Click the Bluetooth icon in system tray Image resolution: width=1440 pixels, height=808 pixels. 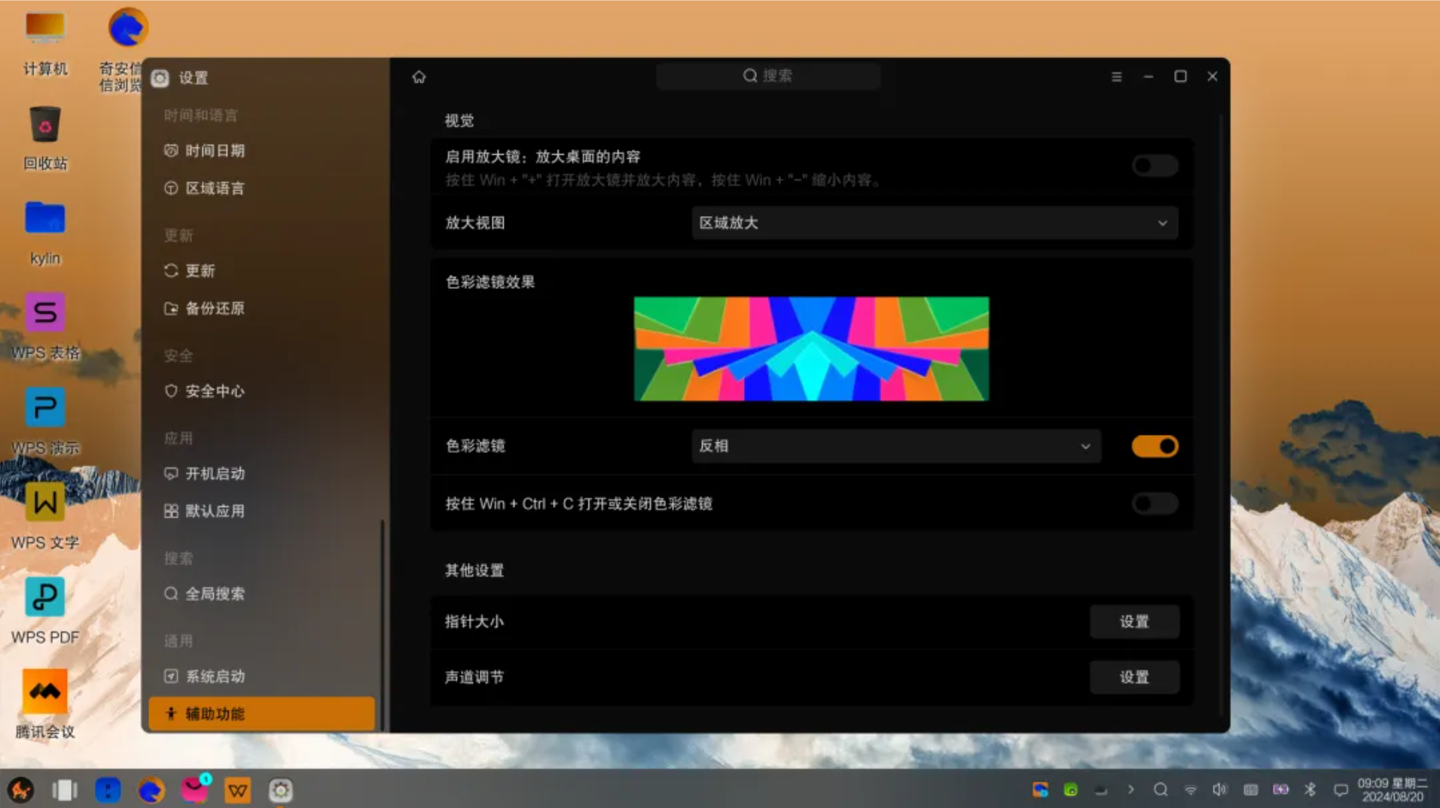[x=1309, y=789]
